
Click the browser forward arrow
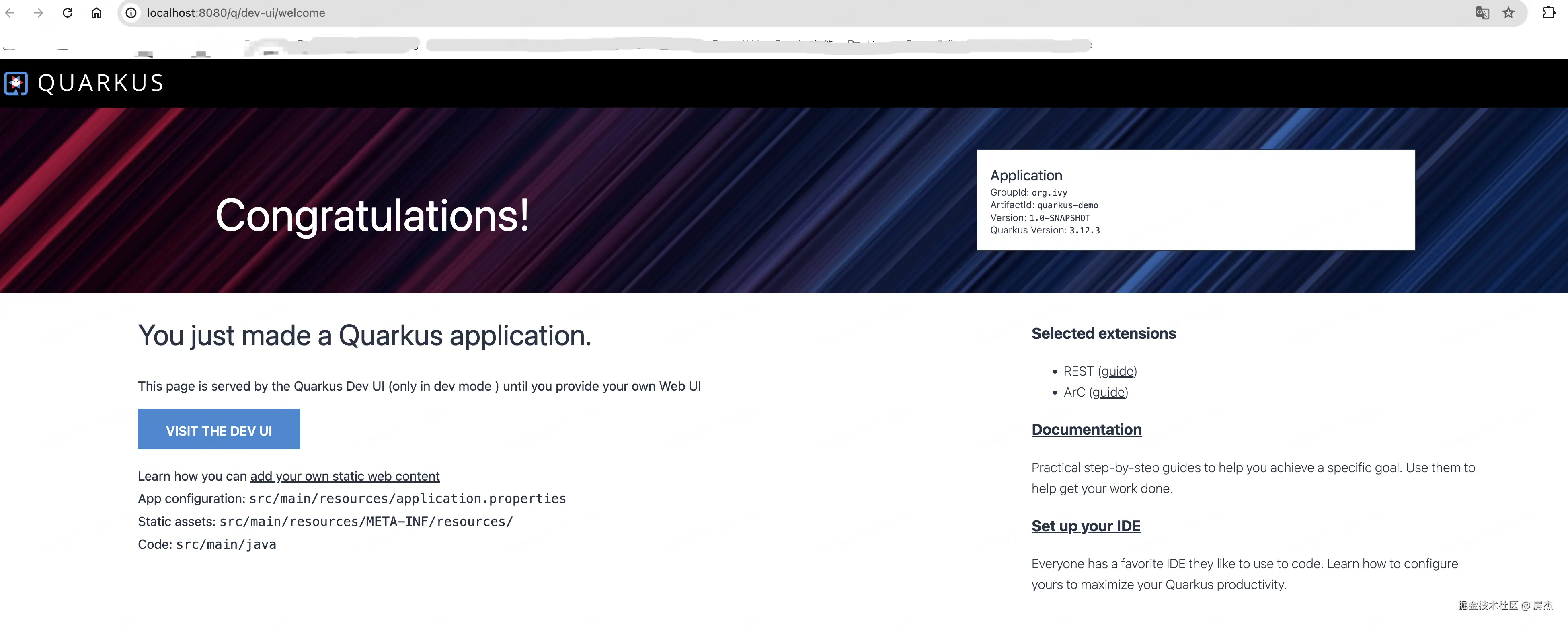(x=38, y=13)
